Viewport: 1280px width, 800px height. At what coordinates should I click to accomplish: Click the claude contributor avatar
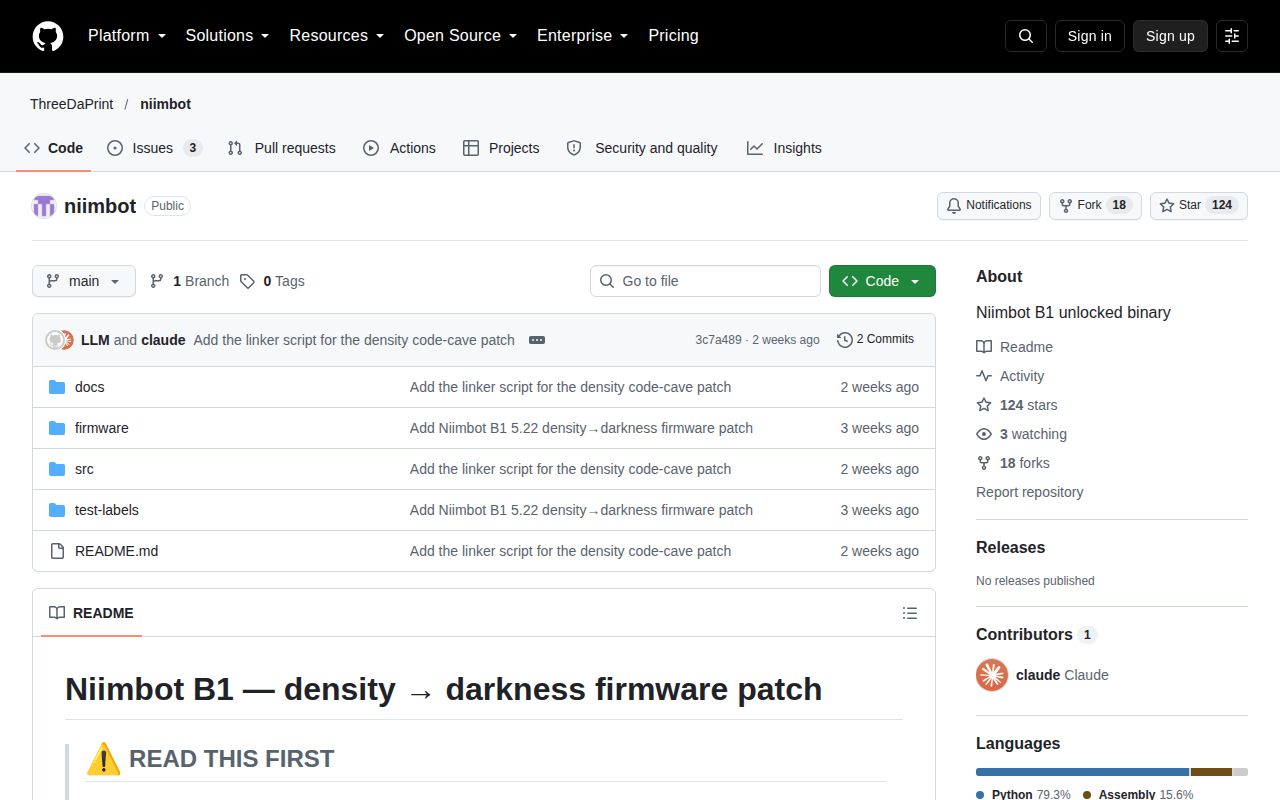click(992, 675)
